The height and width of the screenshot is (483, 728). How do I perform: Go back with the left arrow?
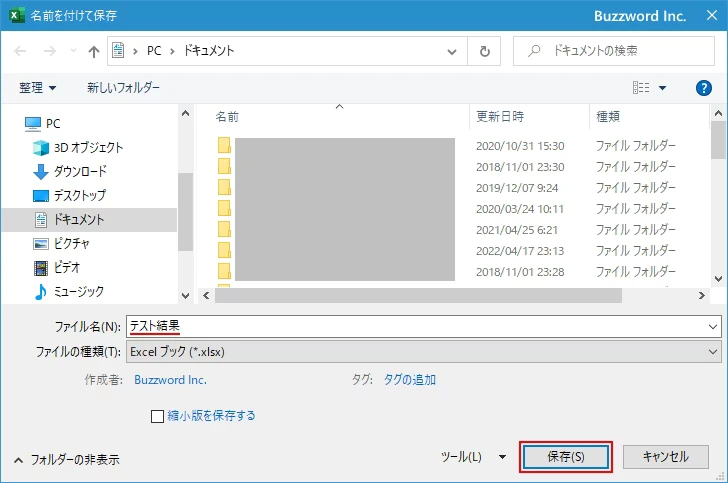point(20,51)
